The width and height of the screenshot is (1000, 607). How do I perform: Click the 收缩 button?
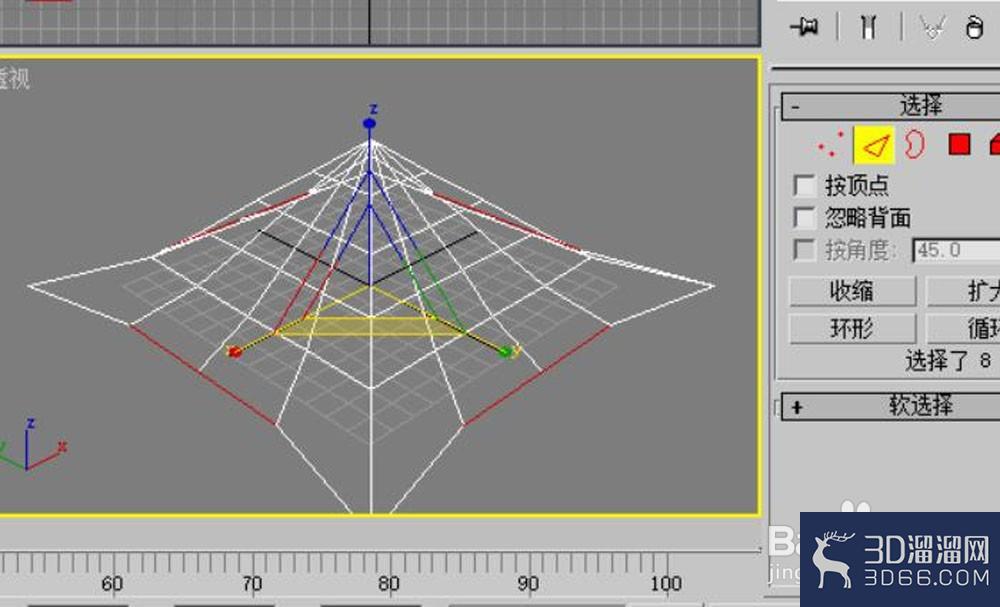click(852, 291)
